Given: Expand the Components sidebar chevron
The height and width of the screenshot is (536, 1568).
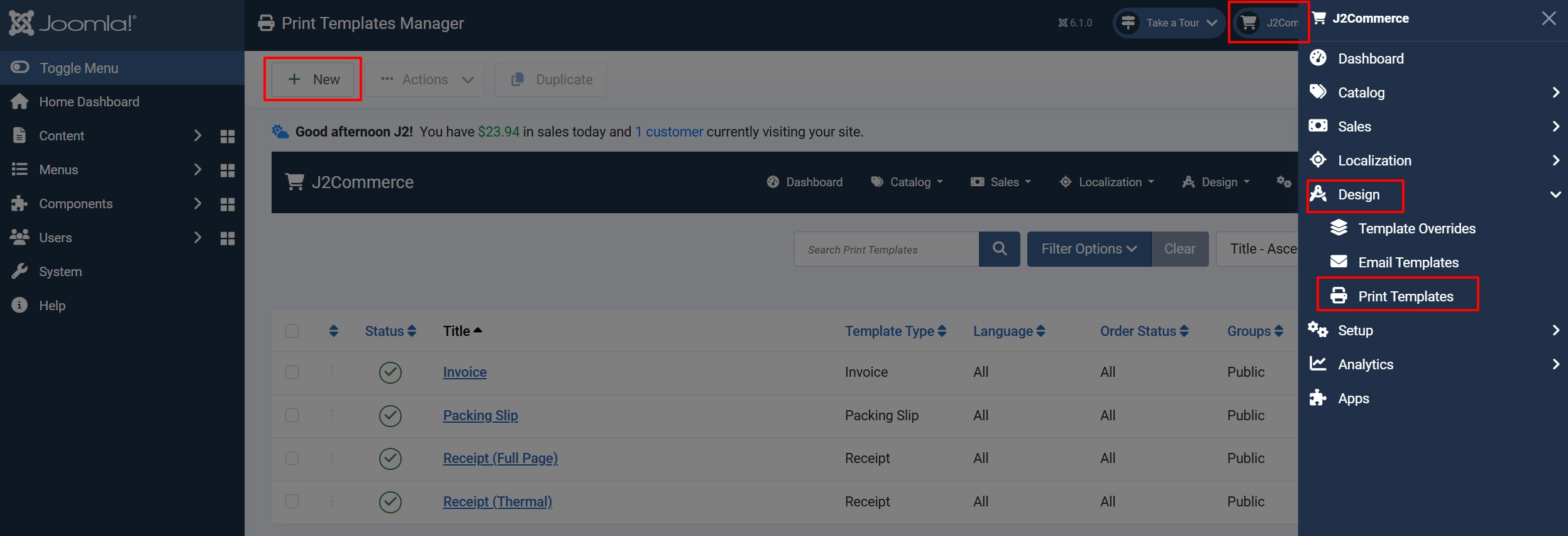Looking at the screenshot, I should click(197, 204).
